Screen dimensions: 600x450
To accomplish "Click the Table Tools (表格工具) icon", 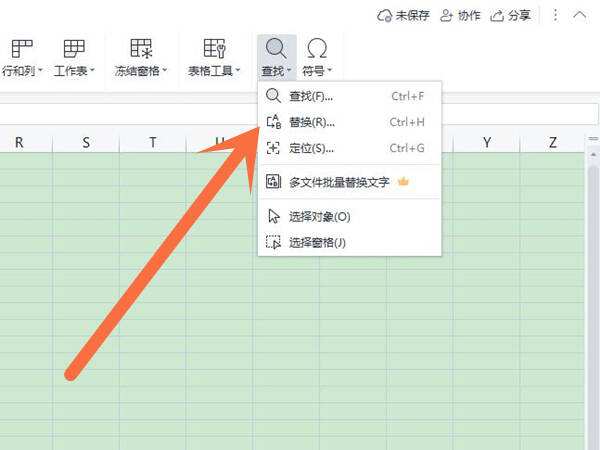I will pyautogui.click(x=214, y=49).
